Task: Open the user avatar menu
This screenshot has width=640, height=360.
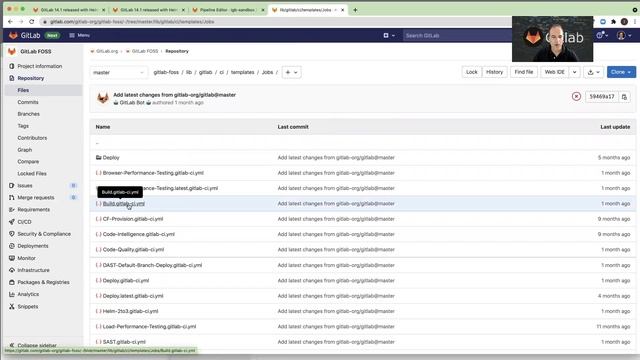Action: [624, 36]
